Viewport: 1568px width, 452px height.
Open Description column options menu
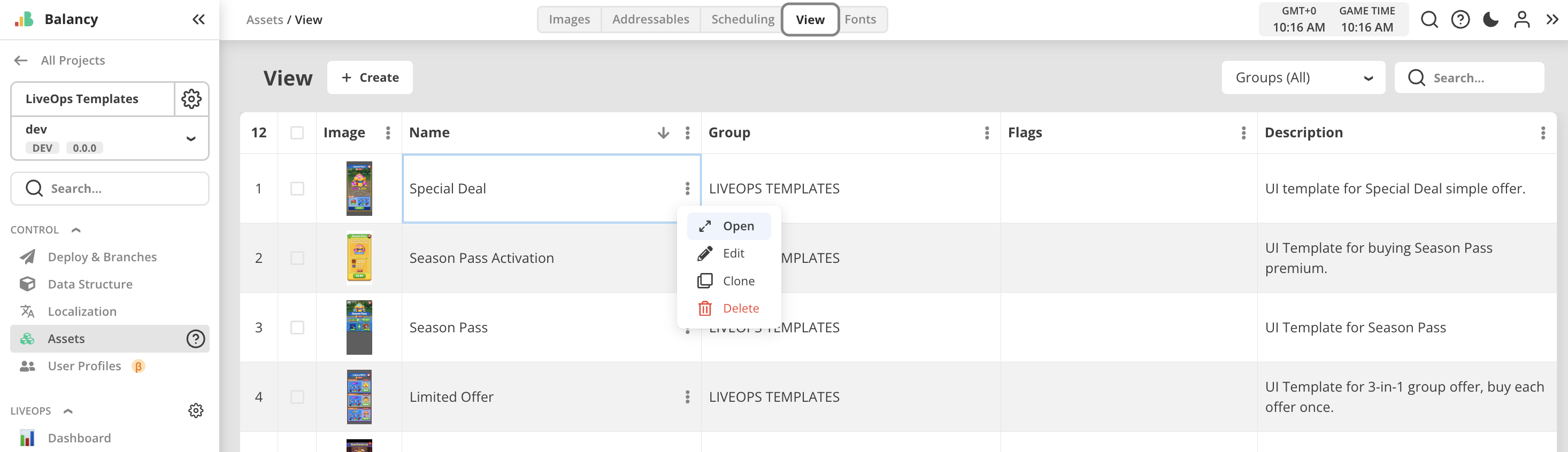pyautogui.click(x=1543, y=133)
